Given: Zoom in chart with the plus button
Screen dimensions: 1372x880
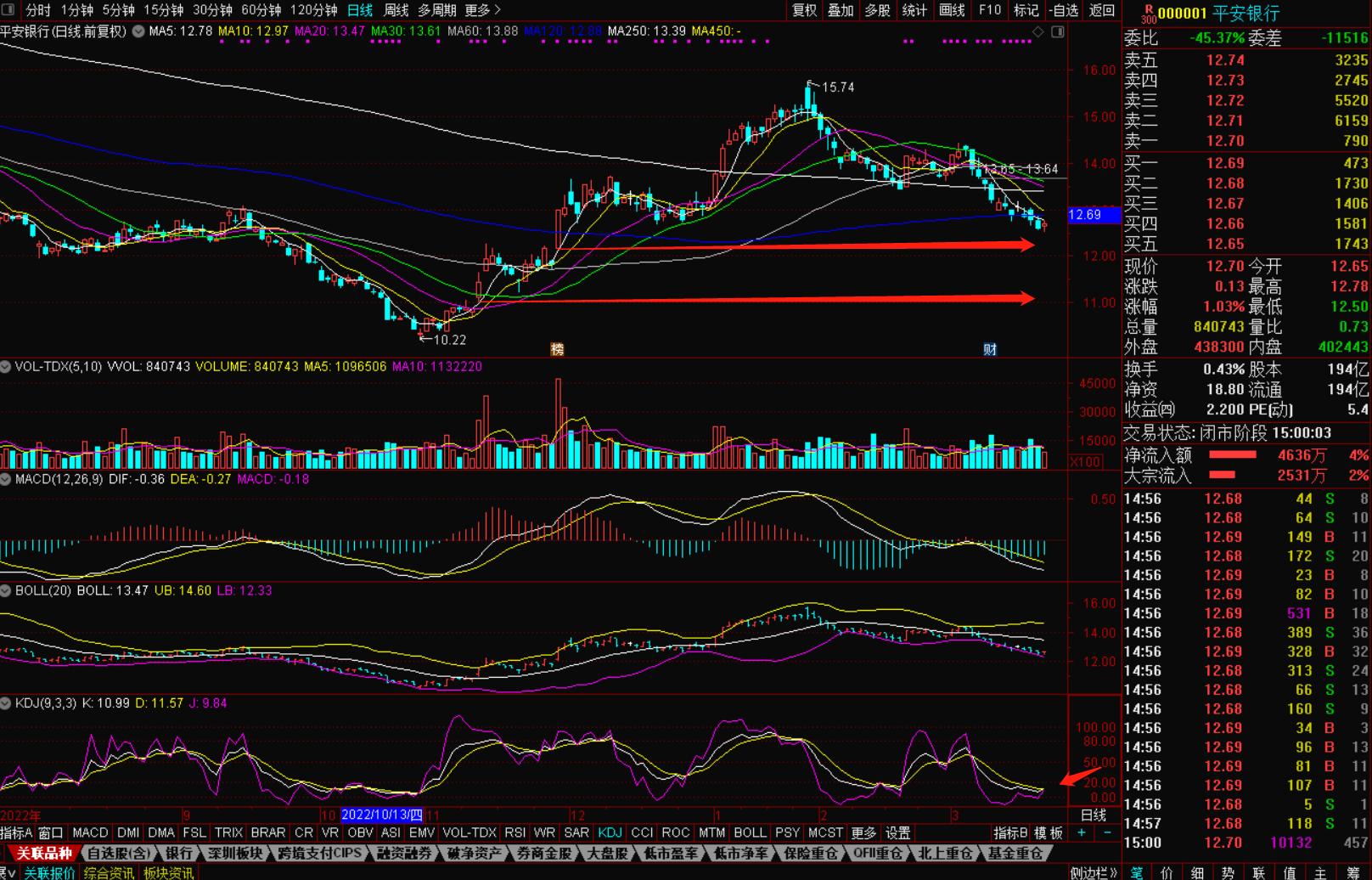Looking at the screenshot, I should tap(1082, 833).
